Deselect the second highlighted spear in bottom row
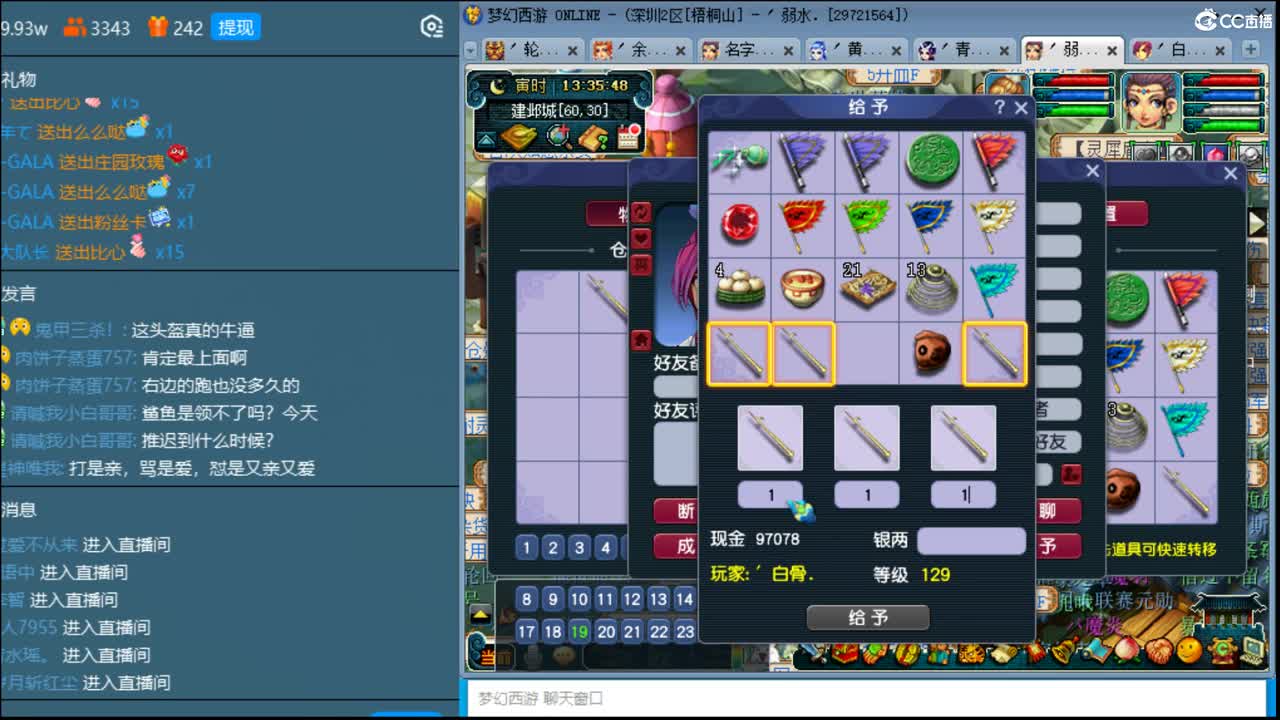This screenshot has width=1280, height=720. 802,353
